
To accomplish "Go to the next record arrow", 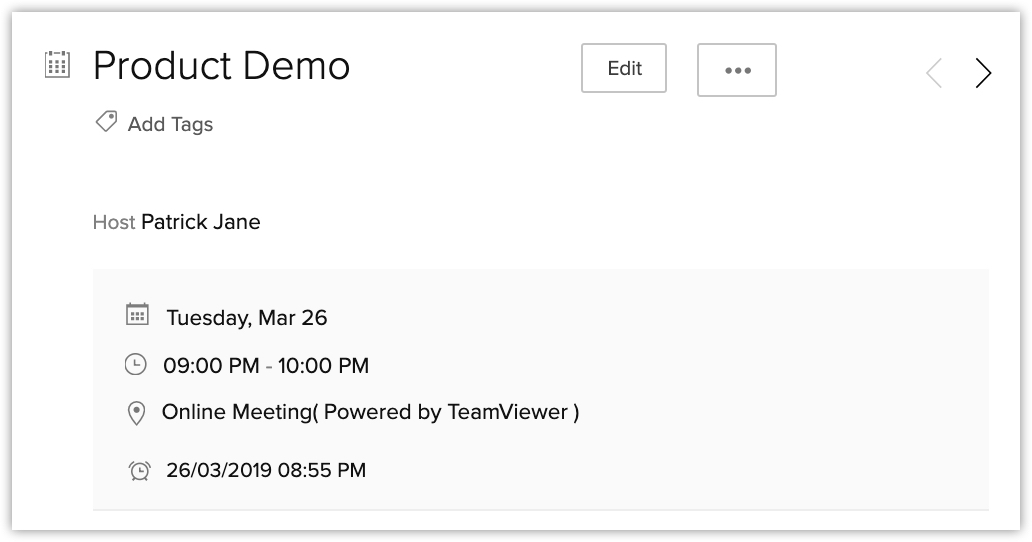I will 983,73.
